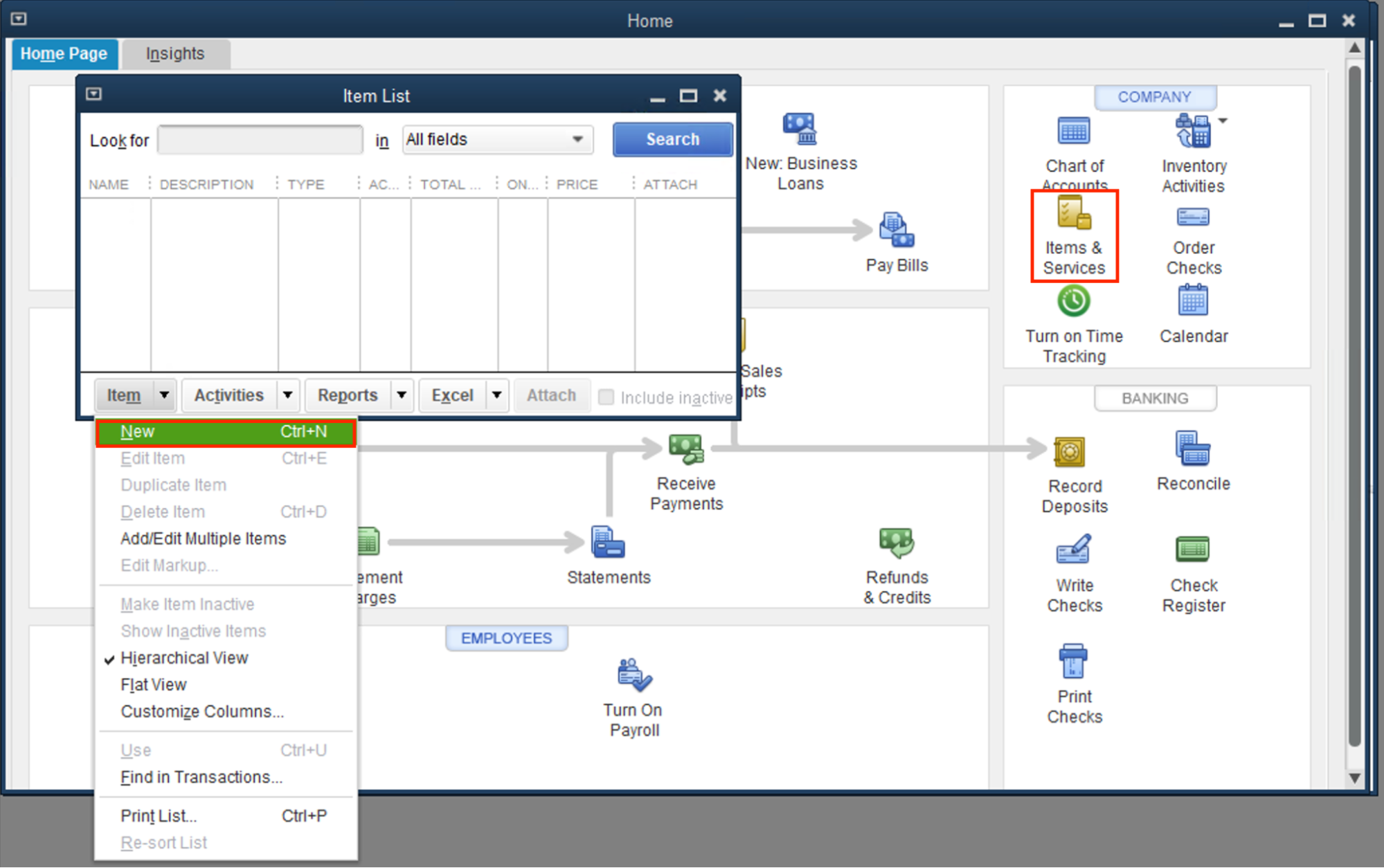Enable the Include inactive checkbox

click(x=606, y=397)
